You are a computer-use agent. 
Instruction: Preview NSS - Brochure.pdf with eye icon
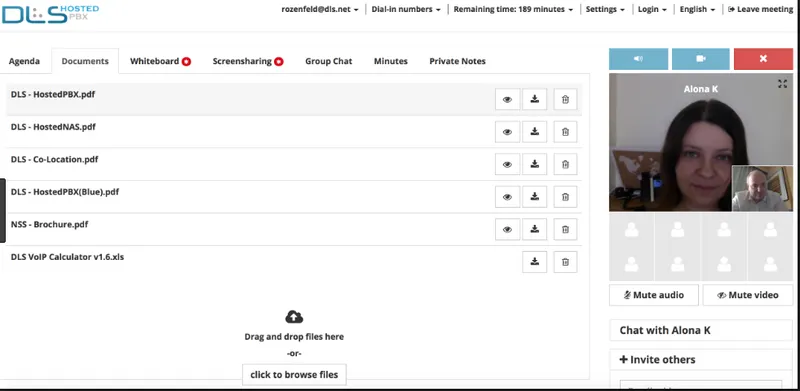click(x=507, y=229)
